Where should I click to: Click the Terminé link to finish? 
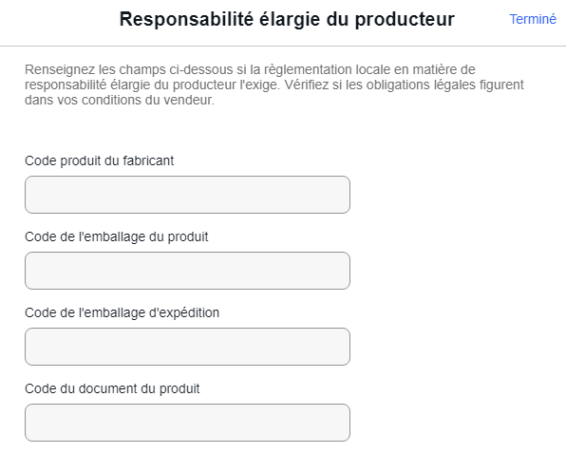tap(533, 19)
